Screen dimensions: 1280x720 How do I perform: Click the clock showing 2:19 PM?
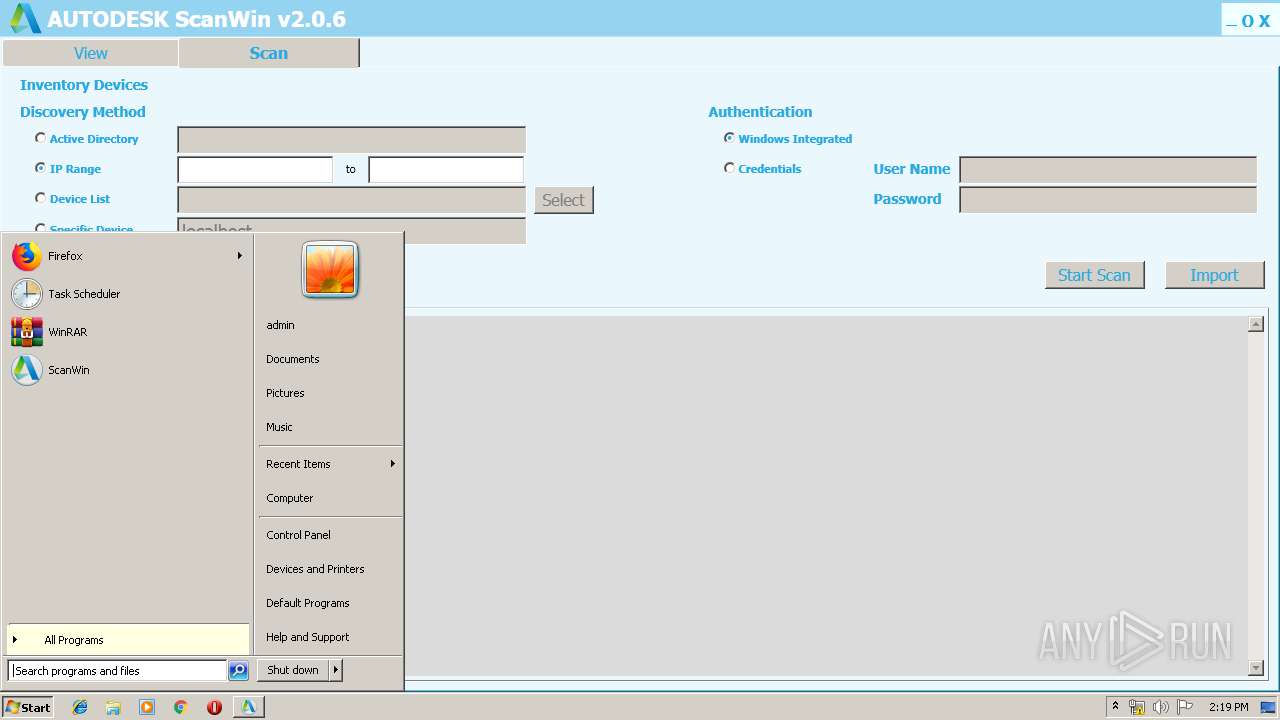(1228, 707)
